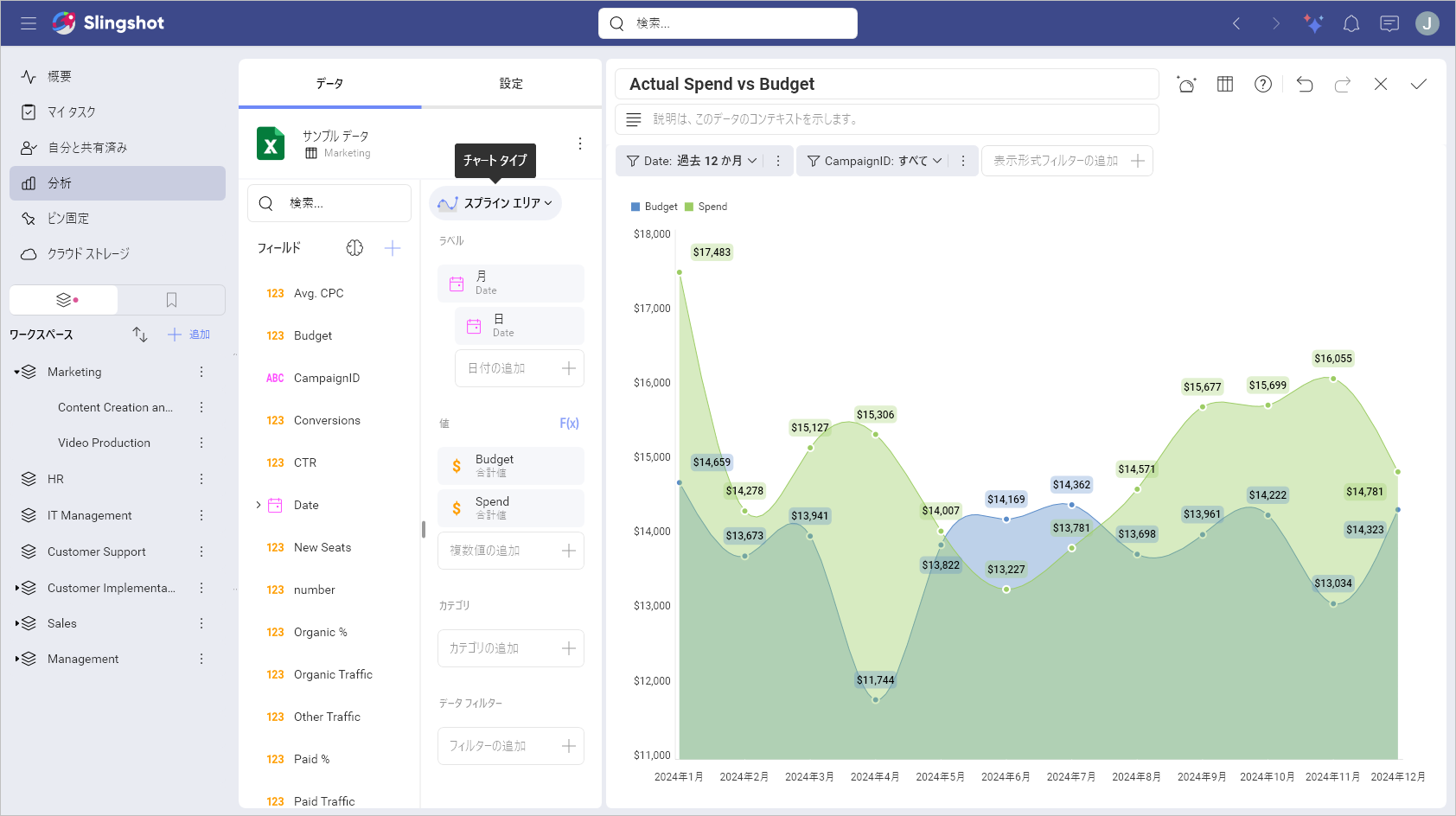Undo the last change

(1305, 84)
